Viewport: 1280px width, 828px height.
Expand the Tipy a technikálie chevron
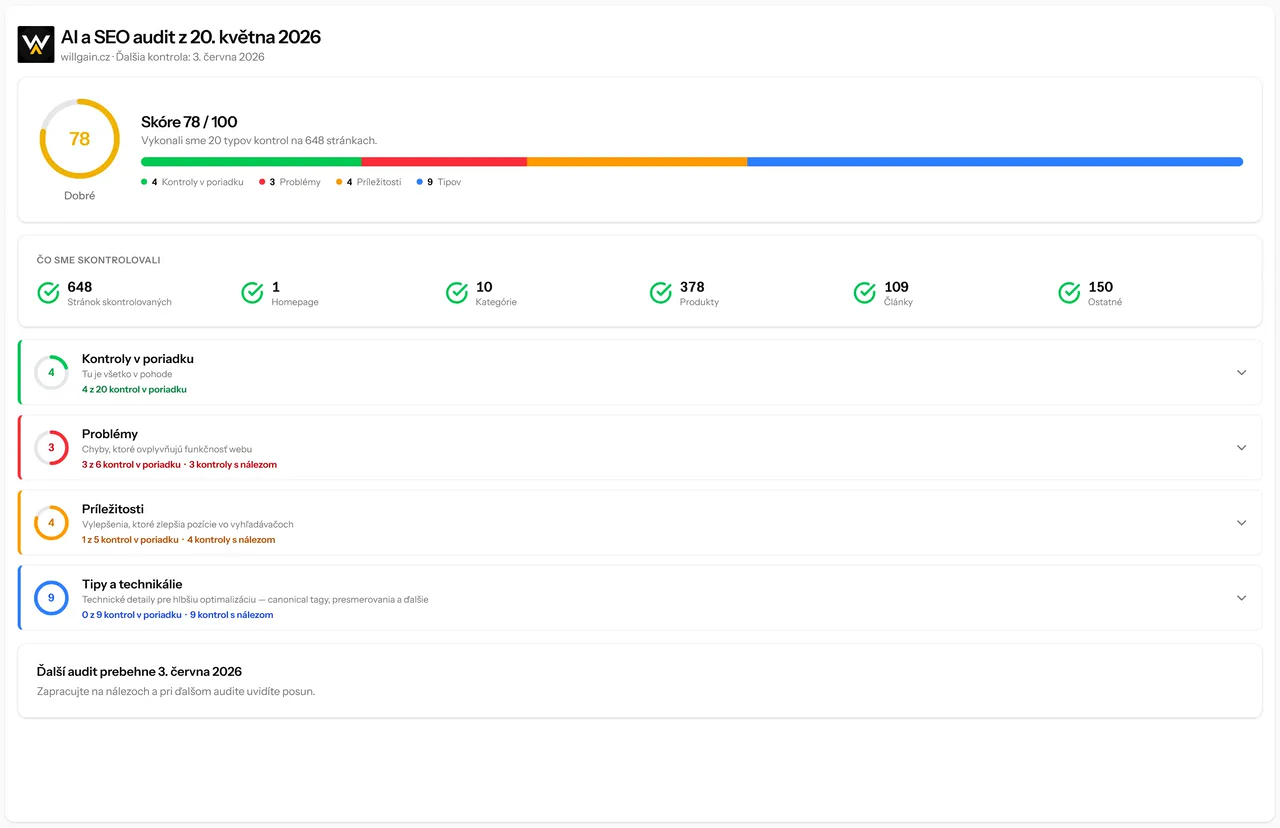[x=1242, y=597]
